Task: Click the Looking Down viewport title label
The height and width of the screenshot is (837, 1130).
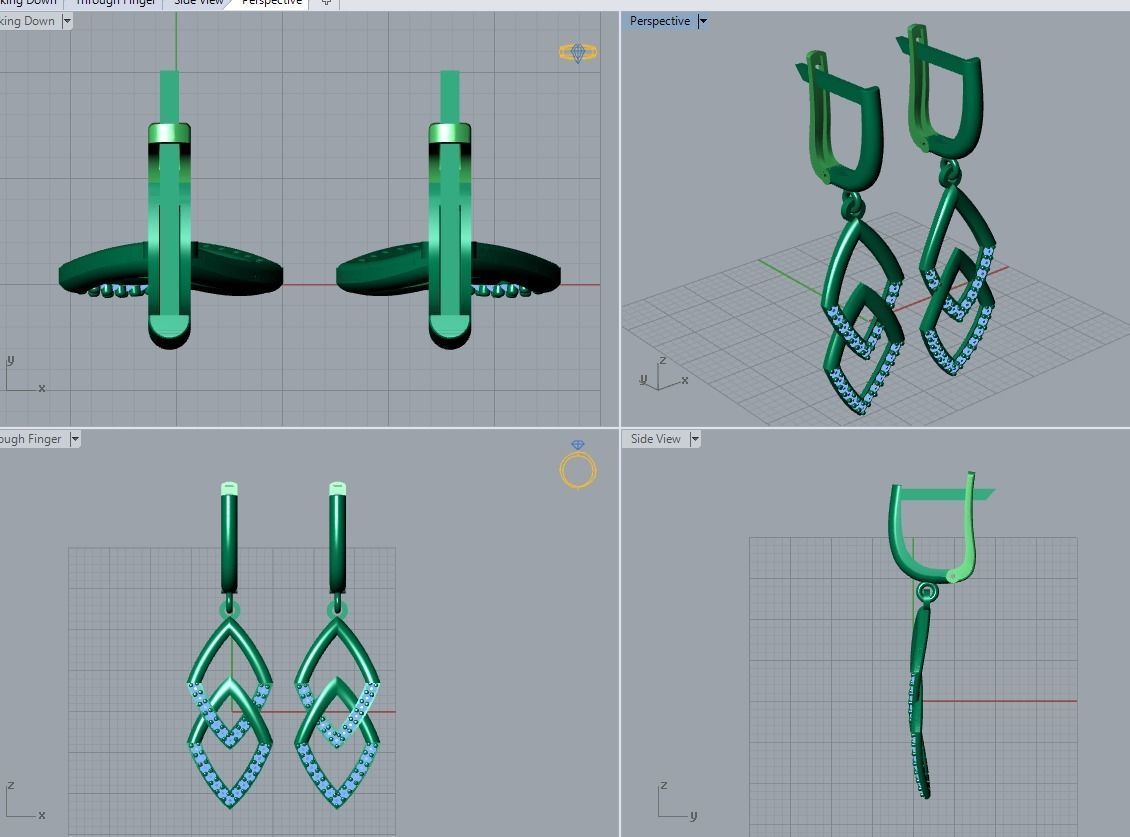Action: click(27, 21)
